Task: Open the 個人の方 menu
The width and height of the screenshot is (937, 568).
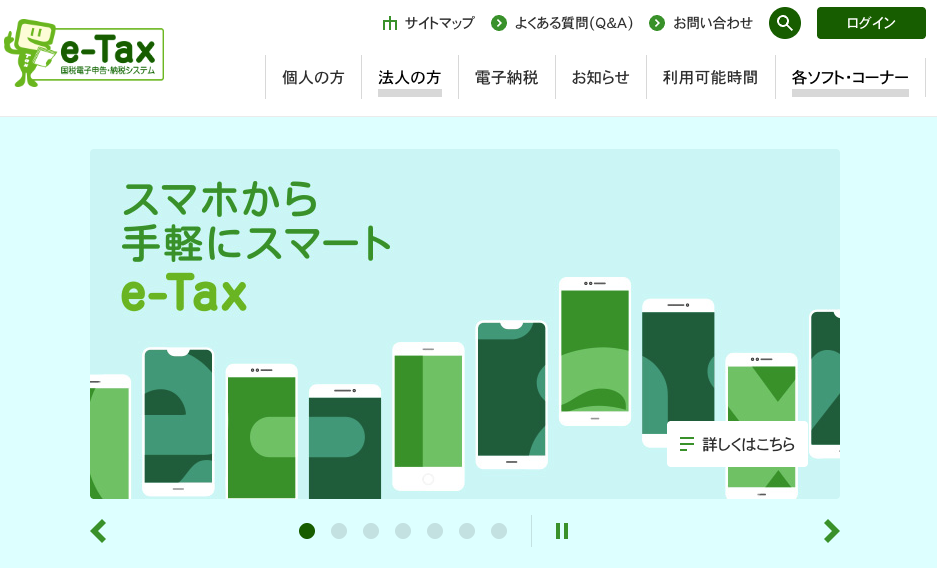Action: coord(313,78)
